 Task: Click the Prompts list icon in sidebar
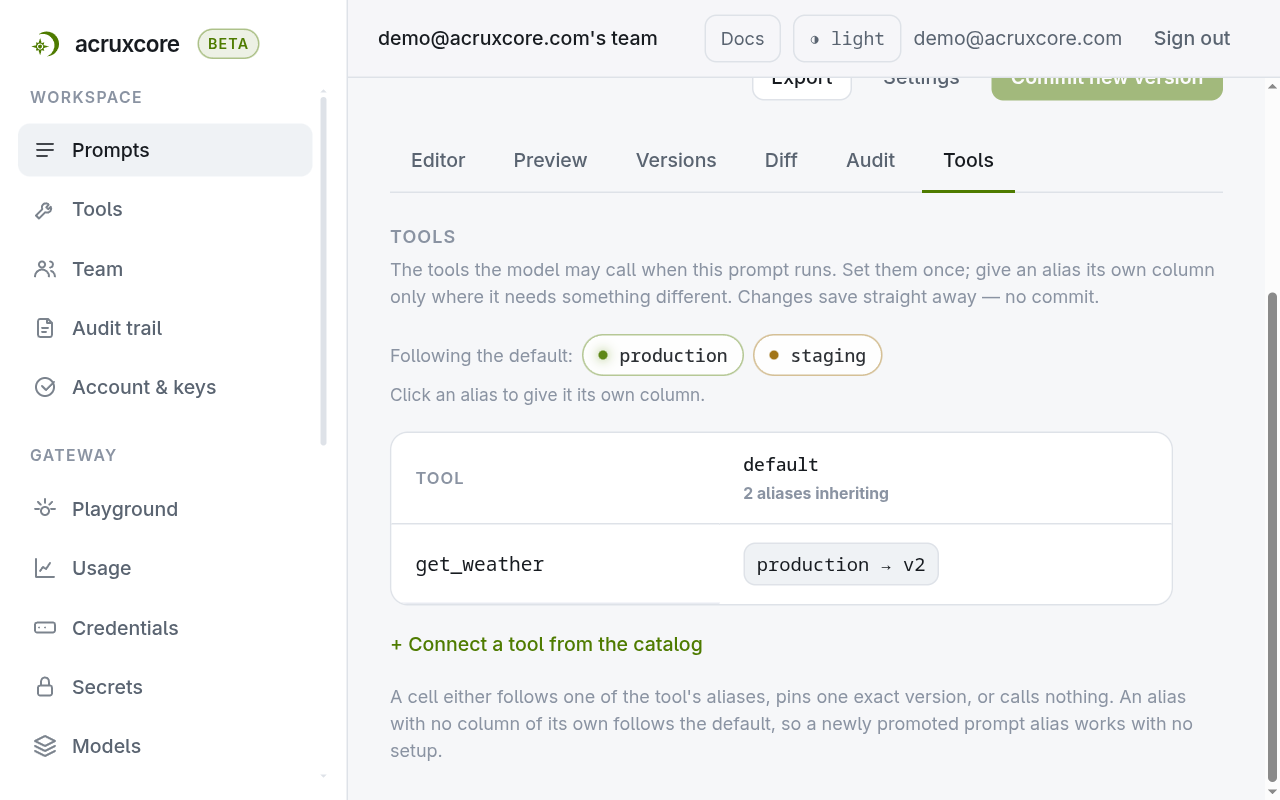[x=45, y=150]
